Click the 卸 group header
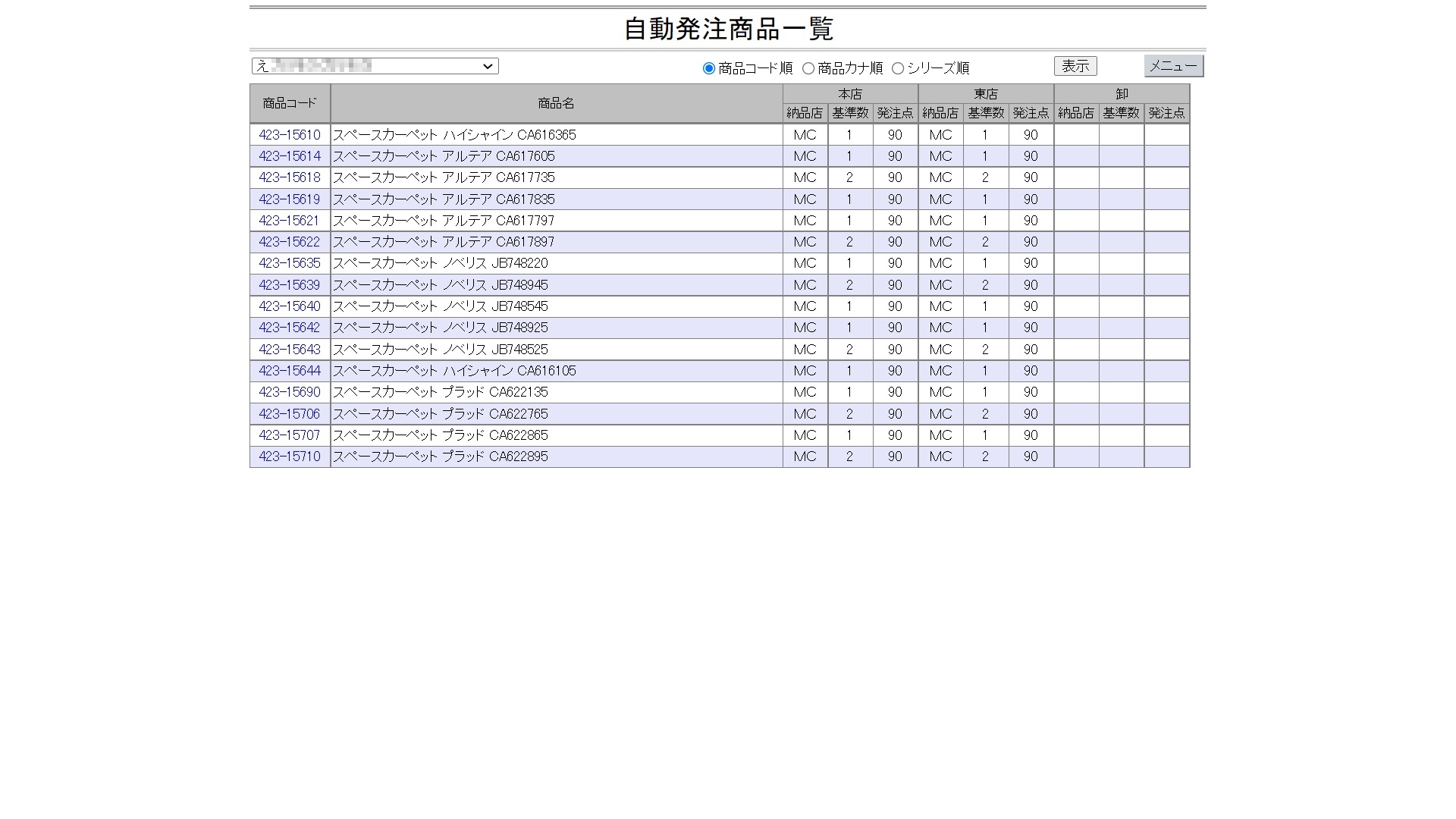This screenshot has width=1456, height=819. tap(1122, 94)
